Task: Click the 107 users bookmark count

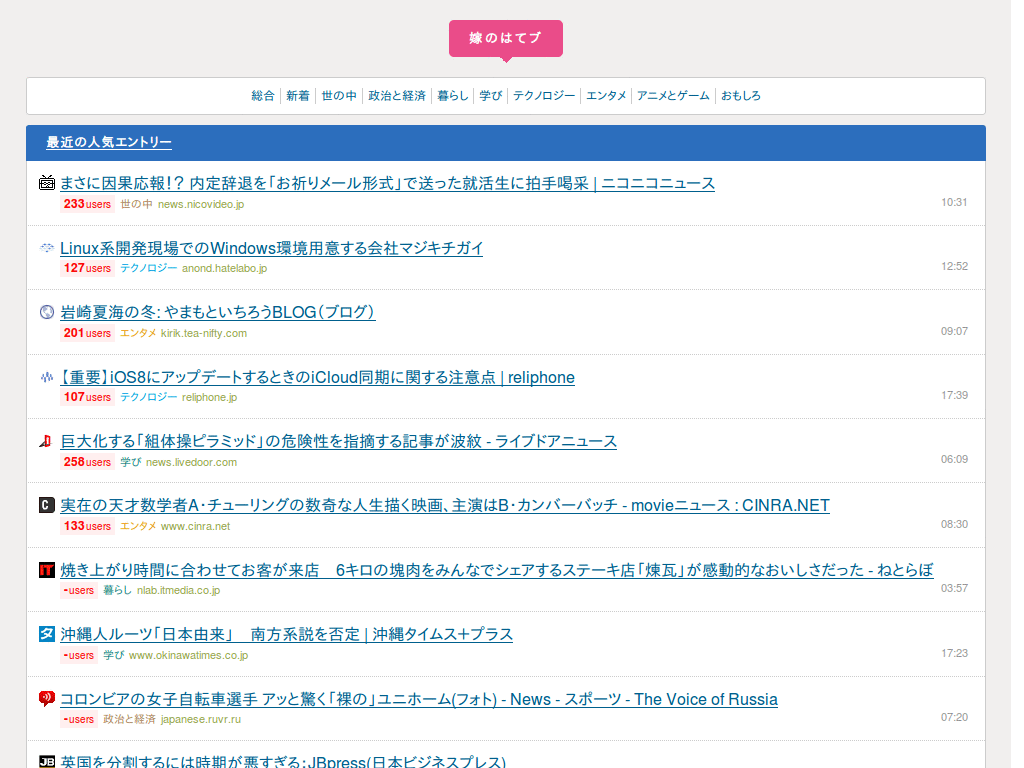Action: tap(87, 397)
